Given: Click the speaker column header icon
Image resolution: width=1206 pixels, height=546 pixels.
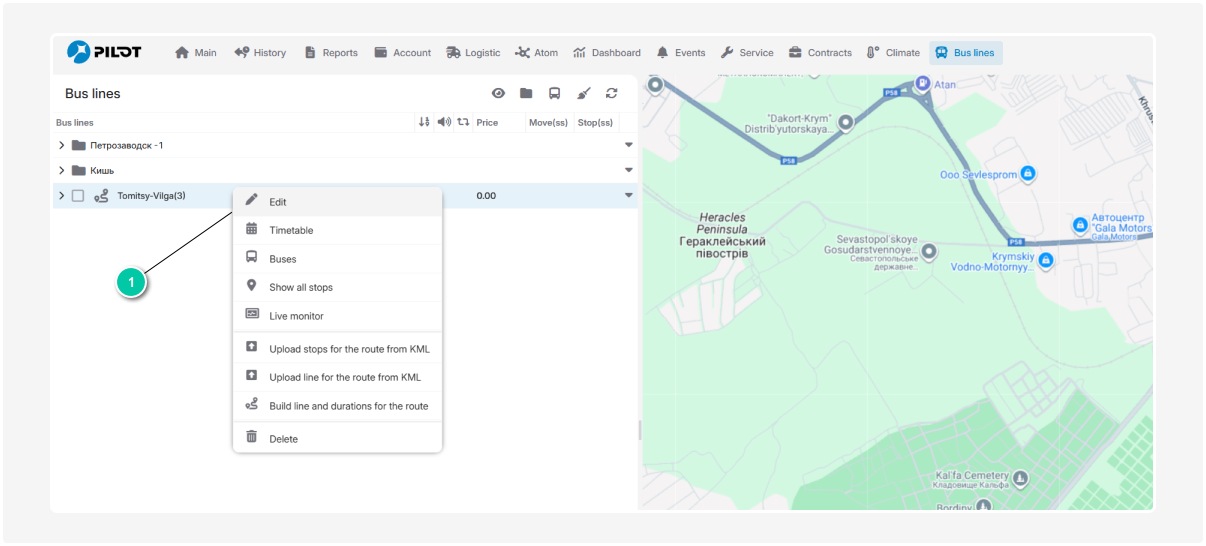Looking at the screenshot, I should point(444,122).
